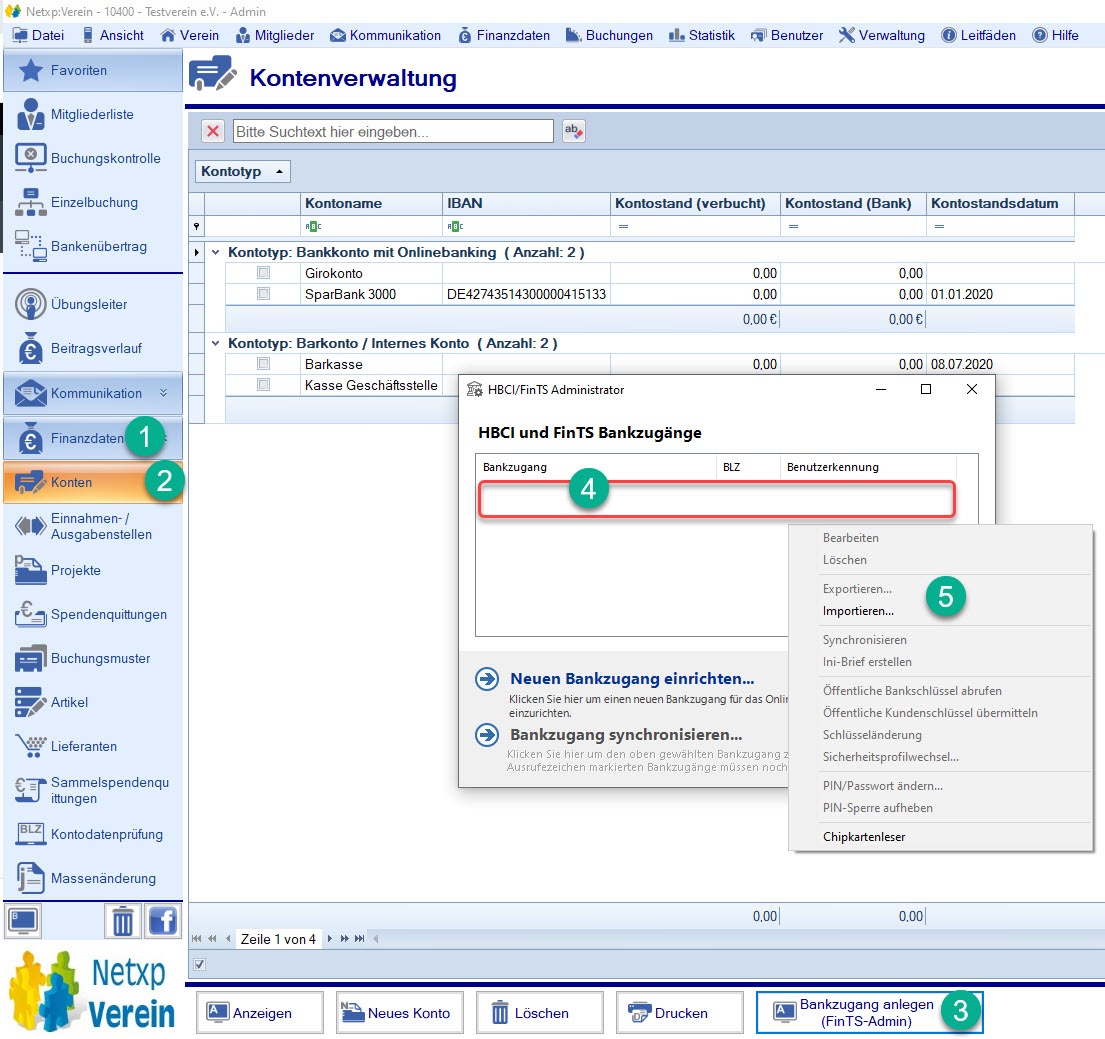1105x1039 pixels.
Task: Collapse the Bankkonto mit Onlinebanking group
Action: tap(215, 253)
